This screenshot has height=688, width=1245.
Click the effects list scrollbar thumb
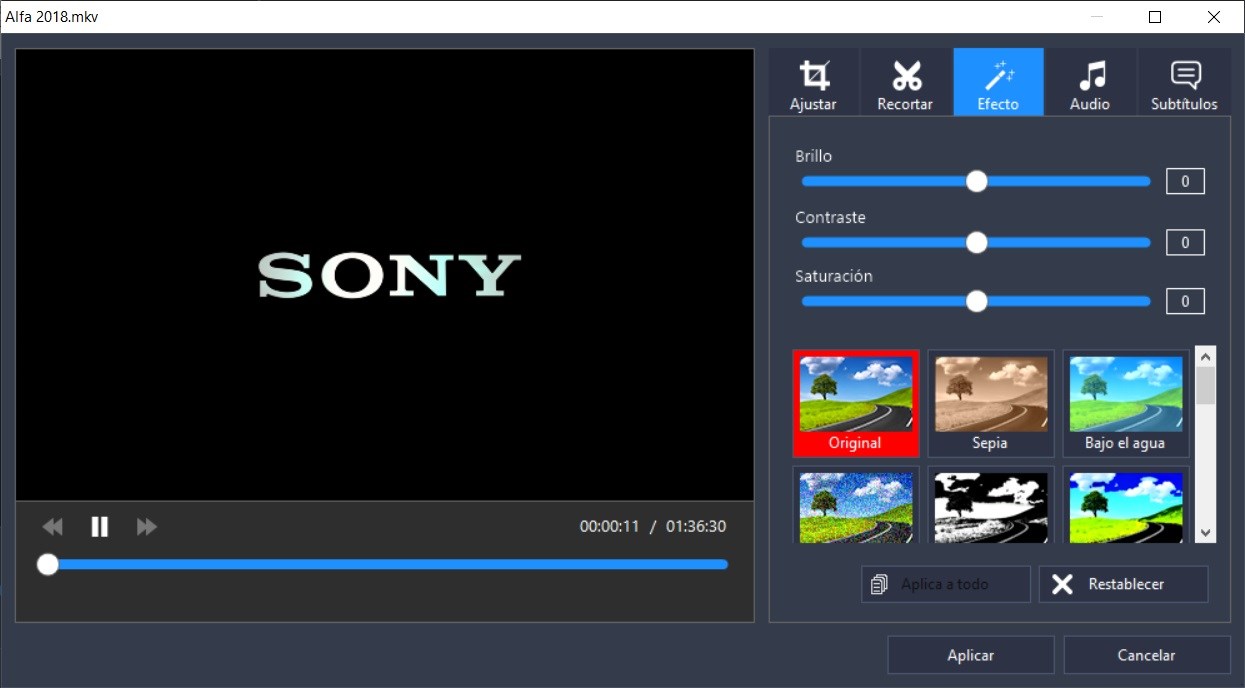tap(1206, 385)
